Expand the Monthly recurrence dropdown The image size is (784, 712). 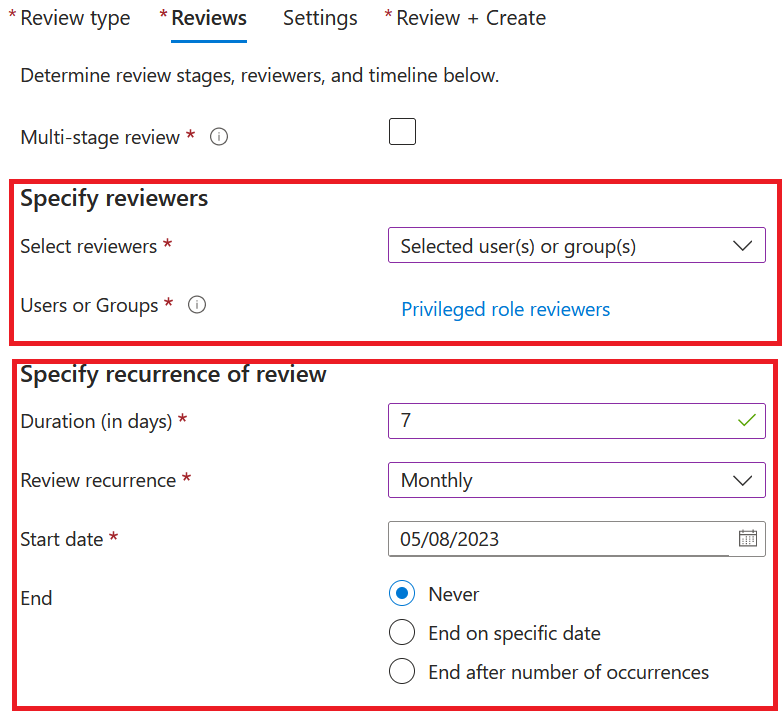coord(560,480)
